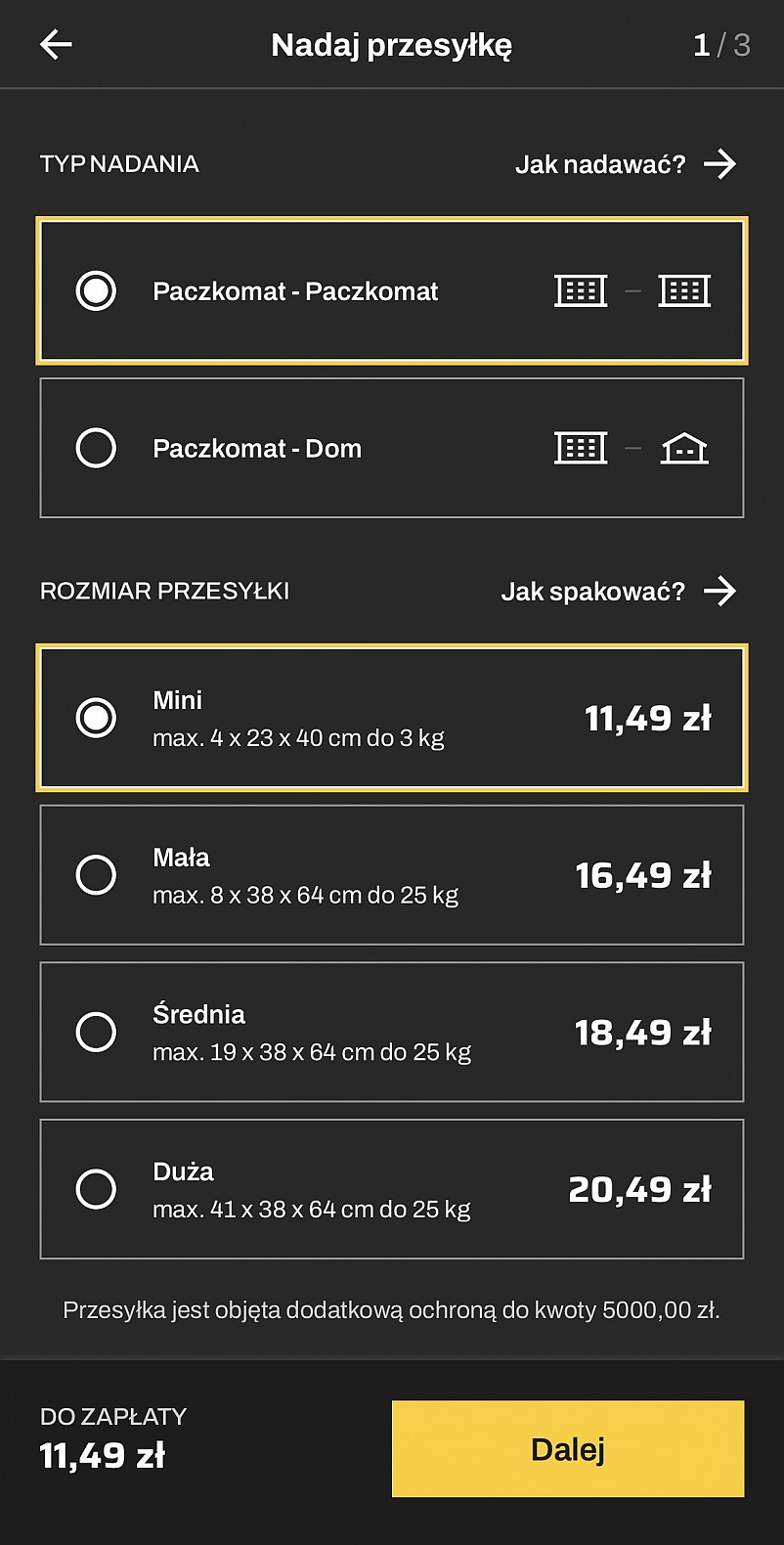
Task: Open the Jak spakować? help link
Action: 592,592
